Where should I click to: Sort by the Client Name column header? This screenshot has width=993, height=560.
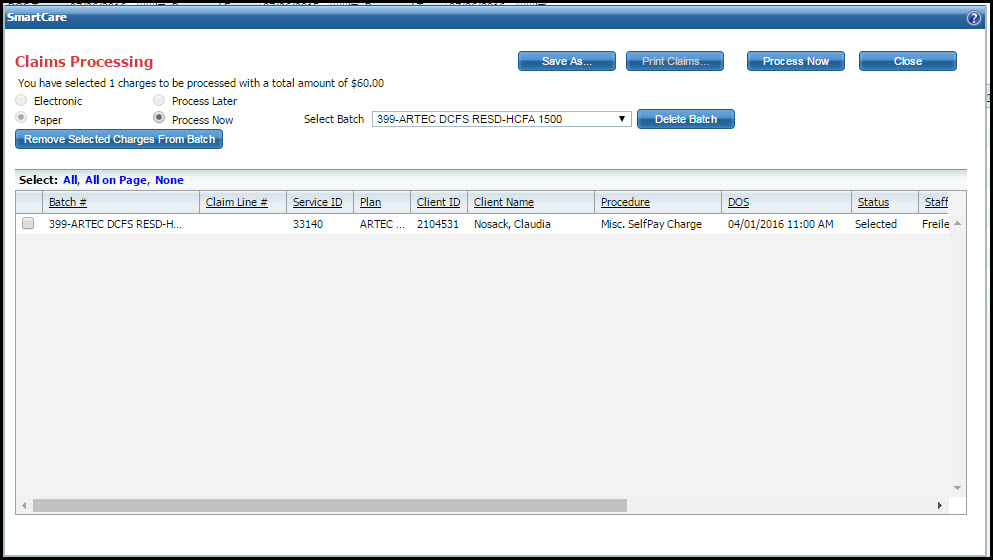pyautogui.click(x=503, y=202)
